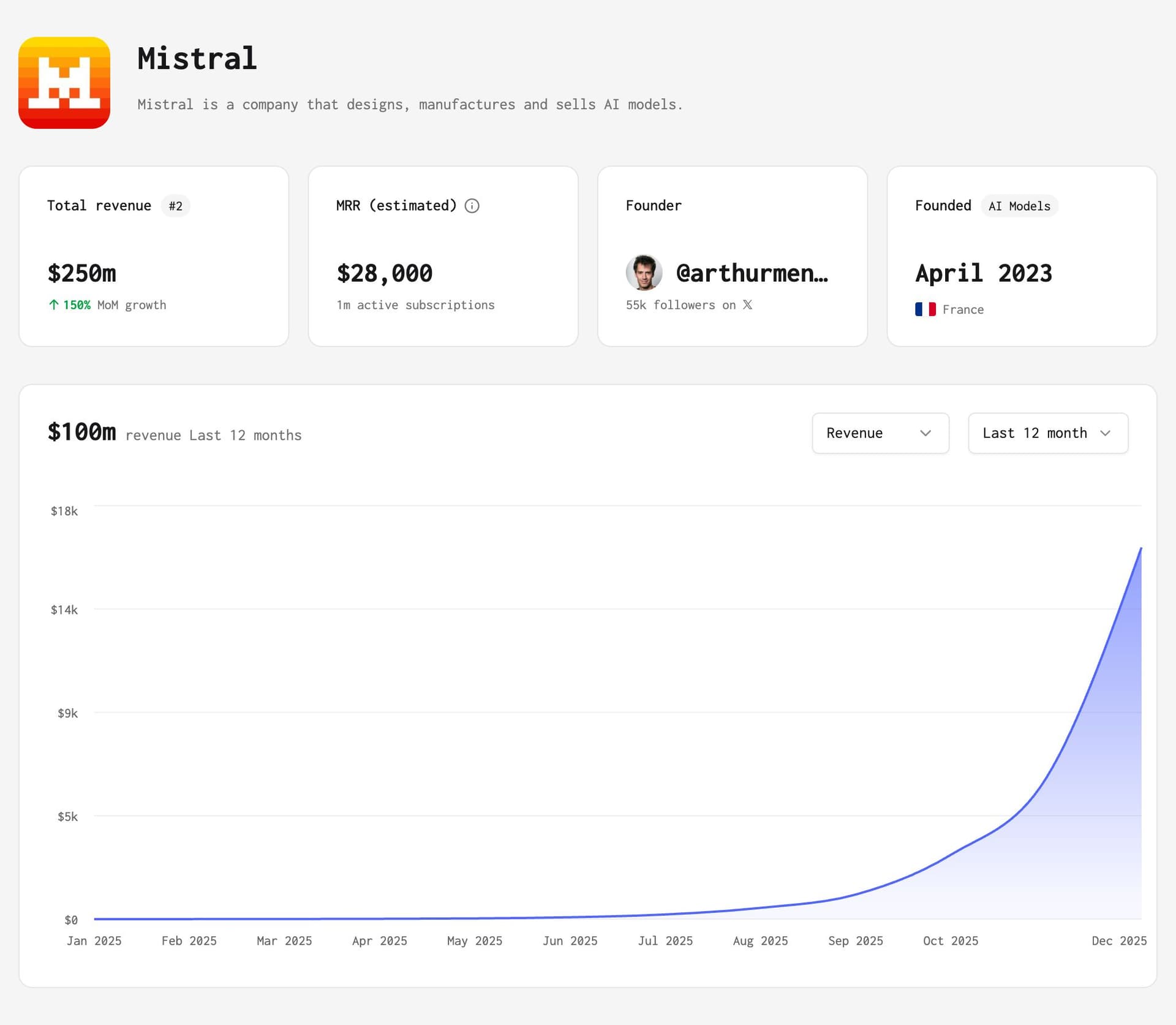Click the France flag icon
Image resolution: width=1176 pixels, height=1025 pixels.
tap(925, 309)
